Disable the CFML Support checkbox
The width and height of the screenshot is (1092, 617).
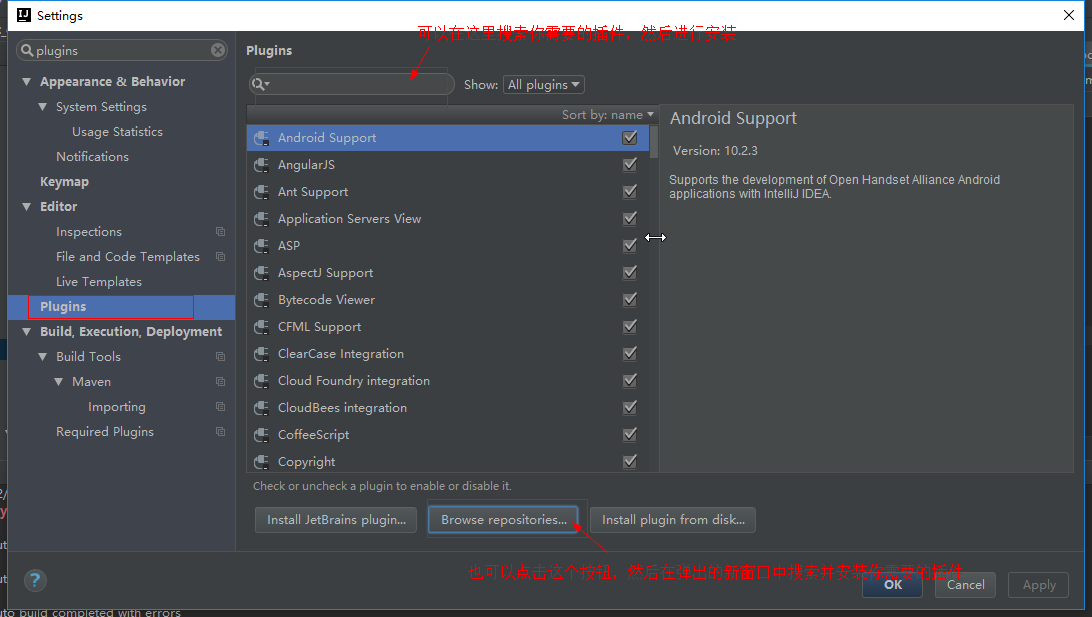tap(630, 327)
